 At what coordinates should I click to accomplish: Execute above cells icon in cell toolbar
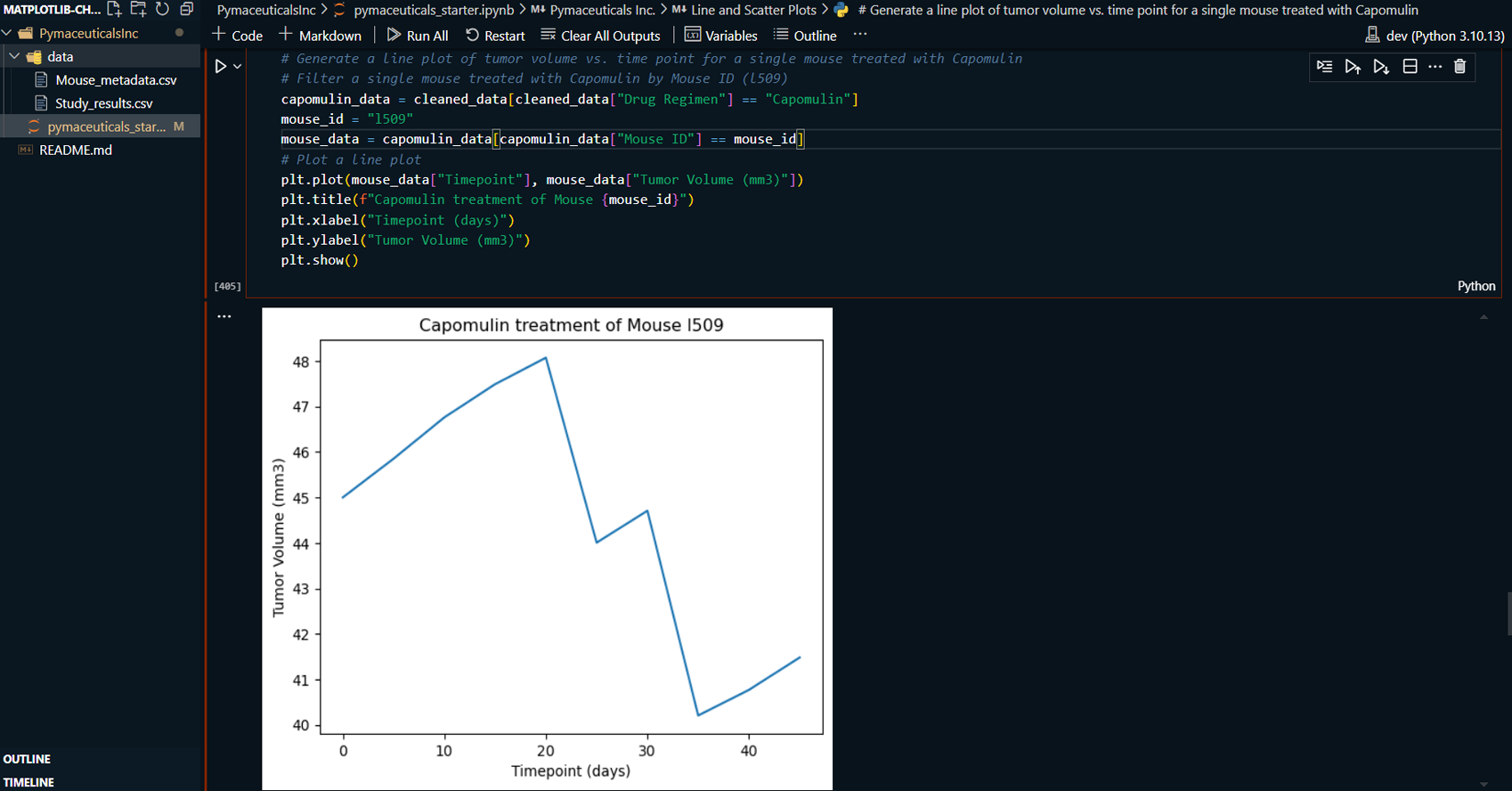click(x=1353, y=67)
